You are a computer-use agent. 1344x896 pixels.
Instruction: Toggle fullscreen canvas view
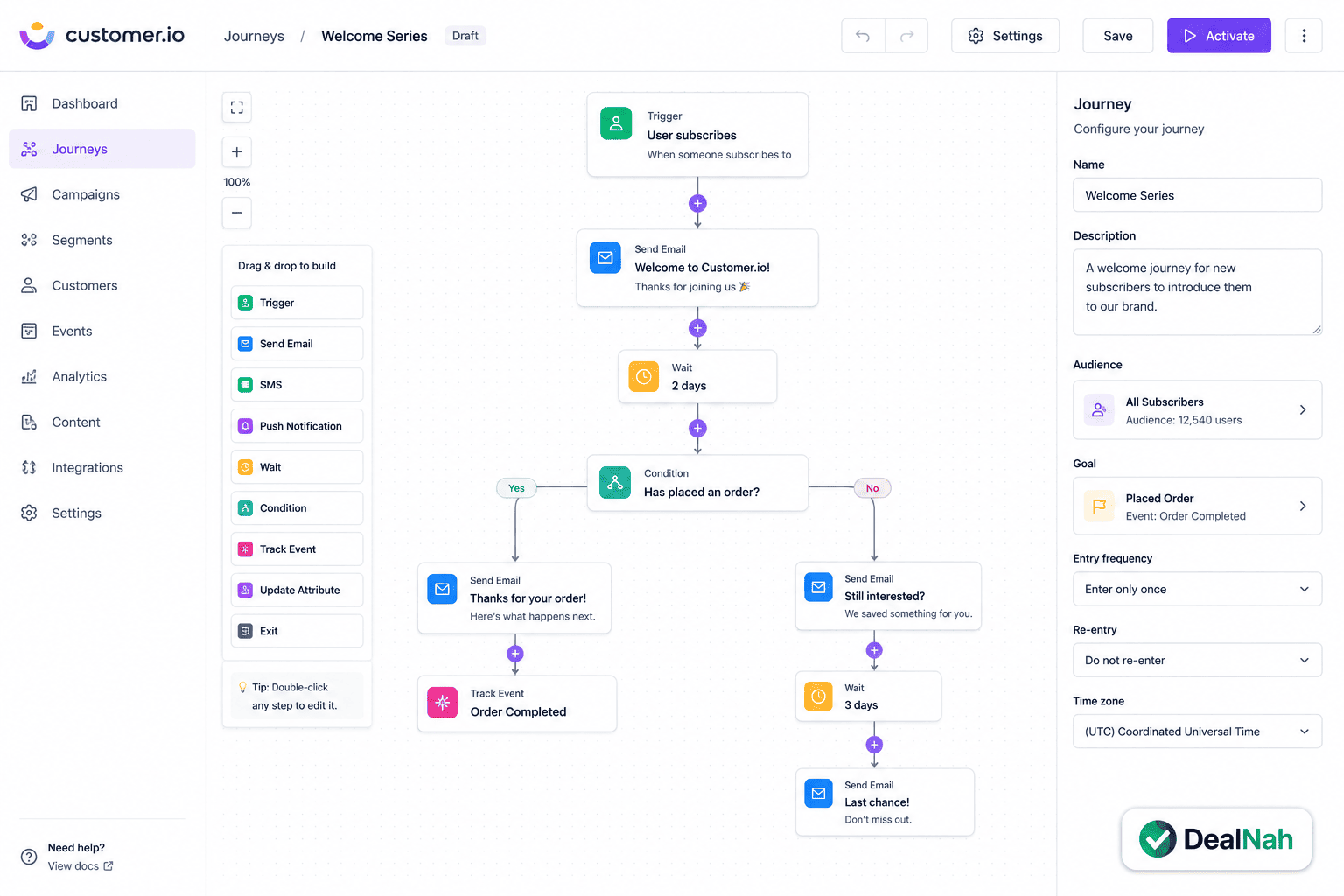236,107
